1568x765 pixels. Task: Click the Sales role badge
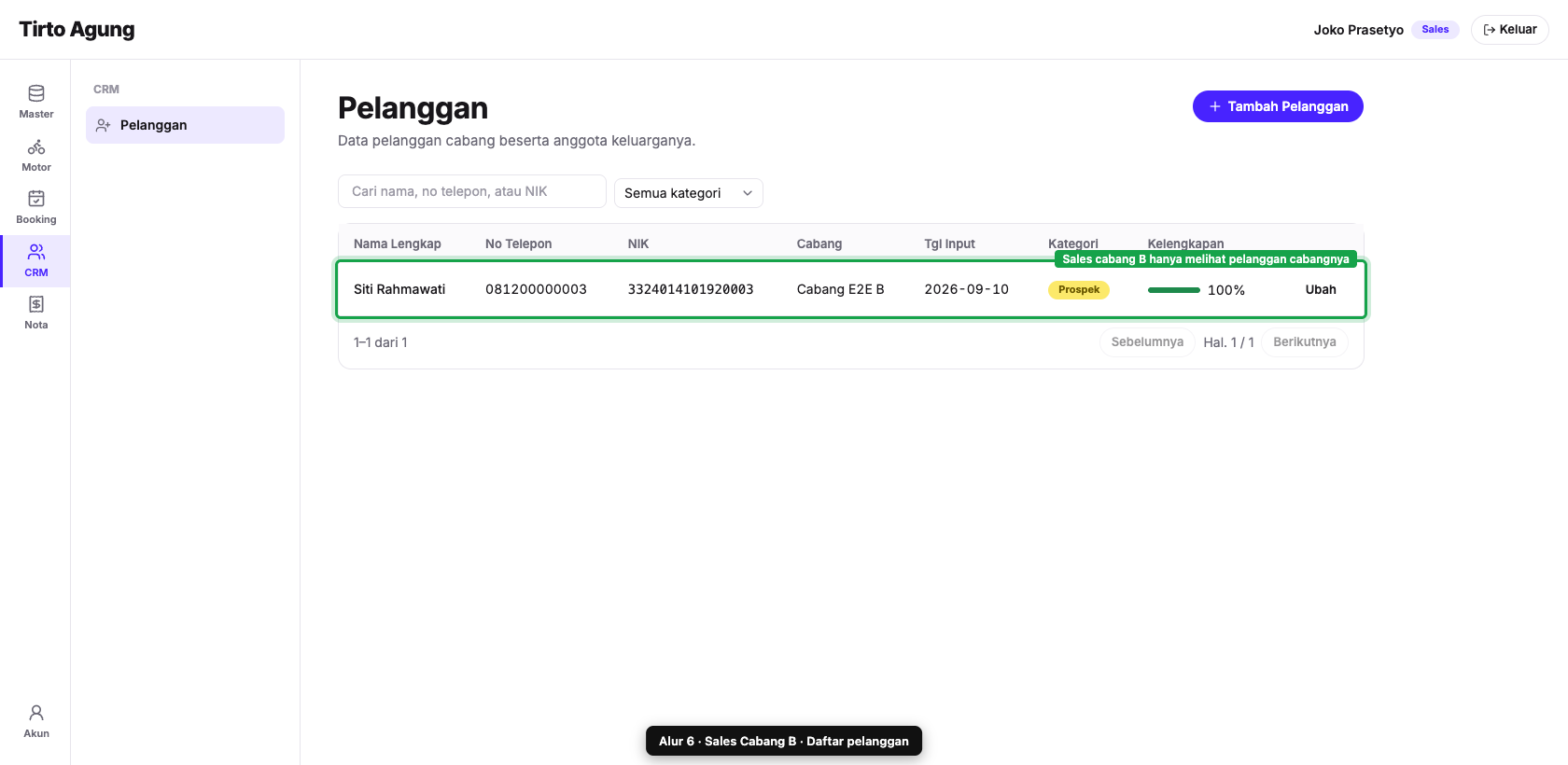pyautogui.click(x=1435, y=30)
